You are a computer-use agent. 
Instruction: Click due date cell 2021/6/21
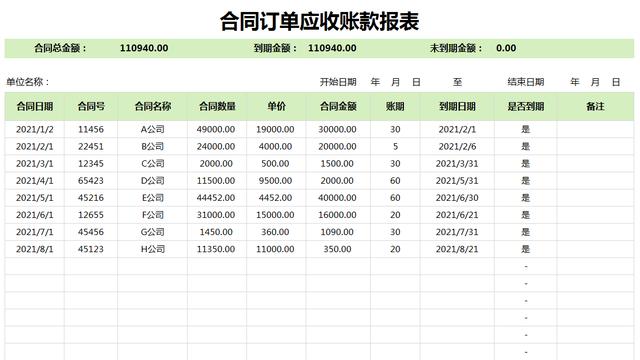click(457, 215)
